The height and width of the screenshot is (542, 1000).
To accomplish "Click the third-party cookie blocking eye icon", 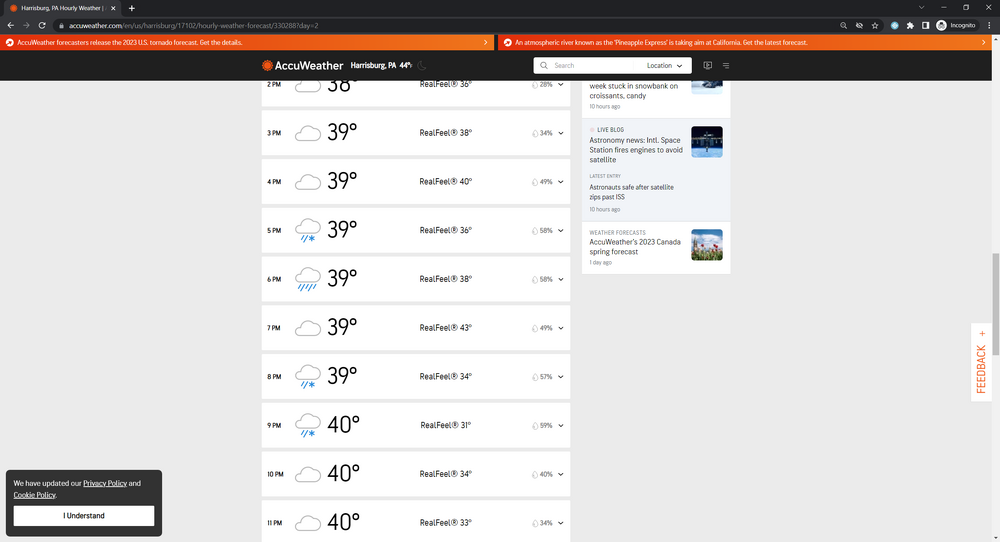I will click(859, 25).
